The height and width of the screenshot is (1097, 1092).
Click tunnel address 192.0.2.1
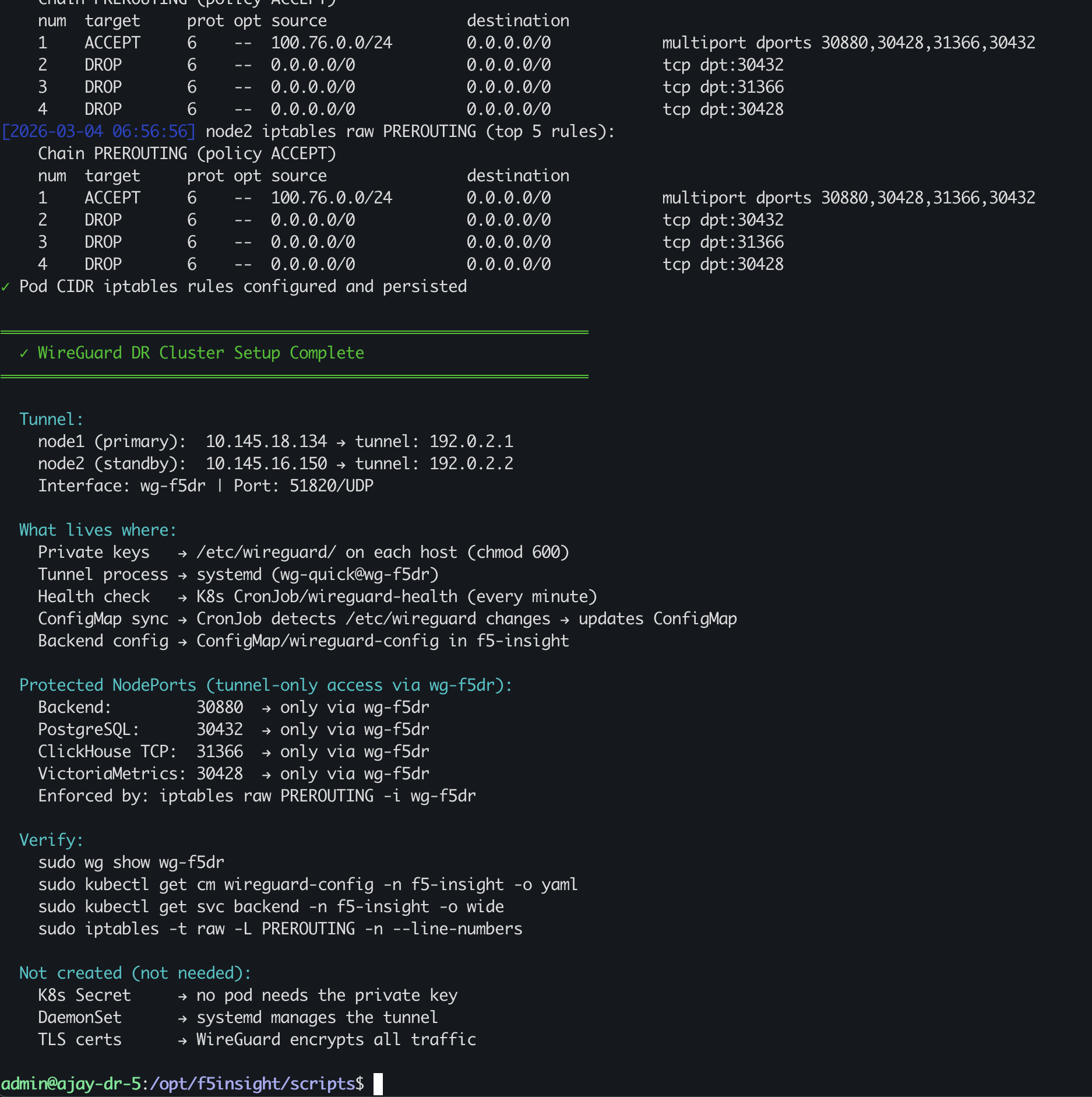click(471, 442)
